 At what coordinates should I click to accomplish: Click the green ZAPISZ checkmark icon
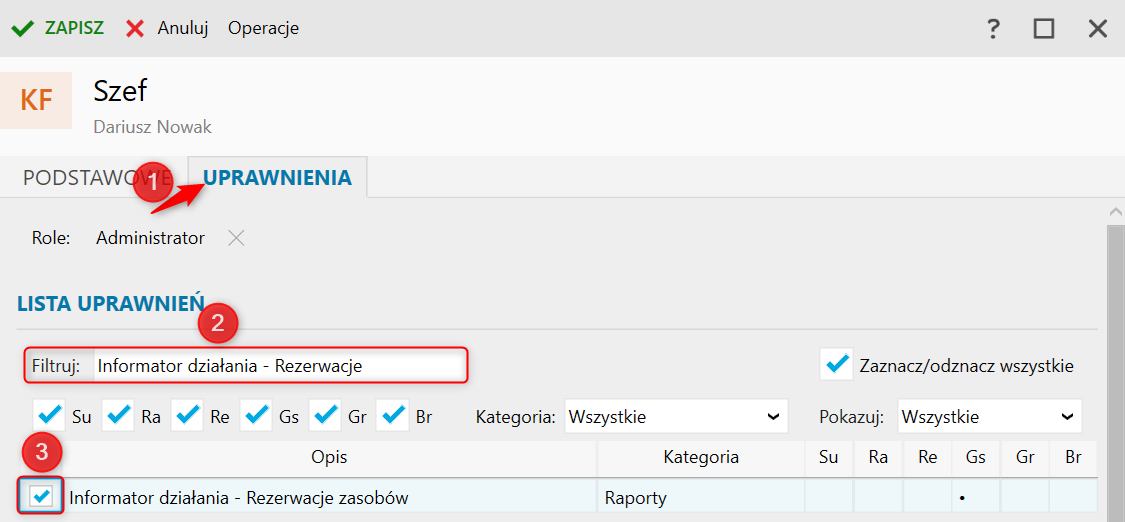click(x=23, y=29)
